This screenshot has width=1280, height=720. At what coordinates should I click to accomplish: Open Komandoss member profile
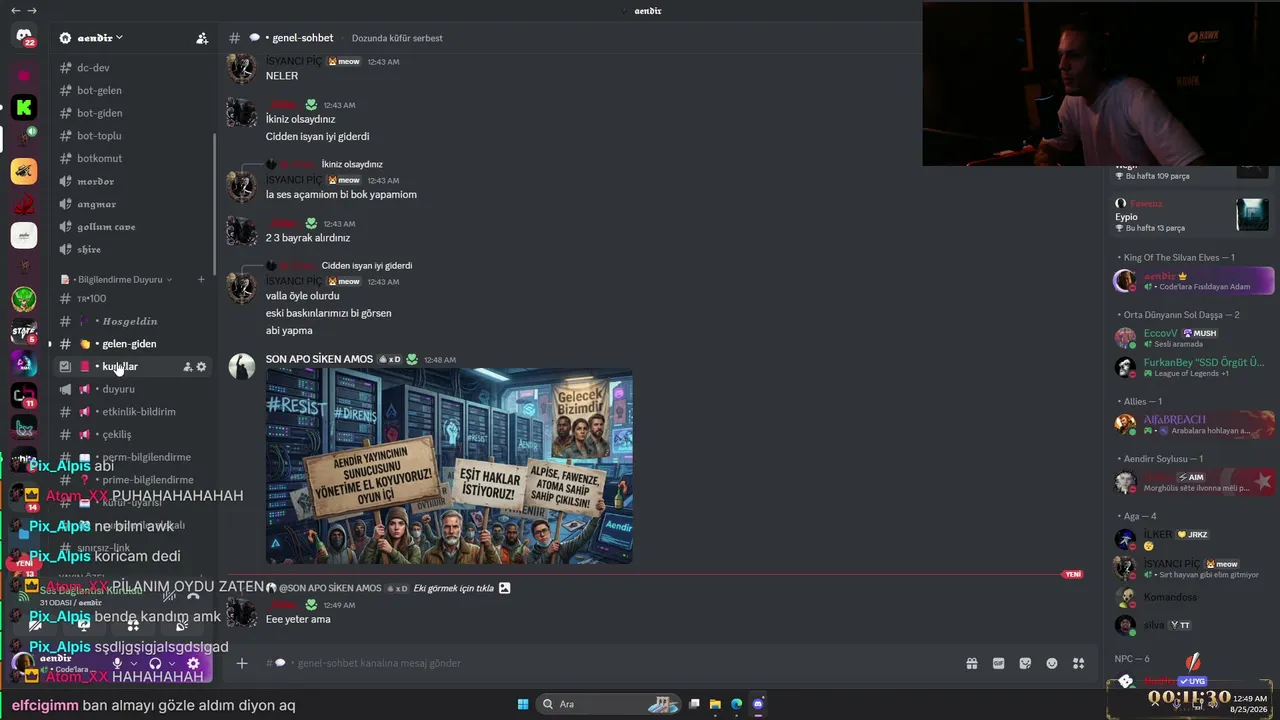1194,597
